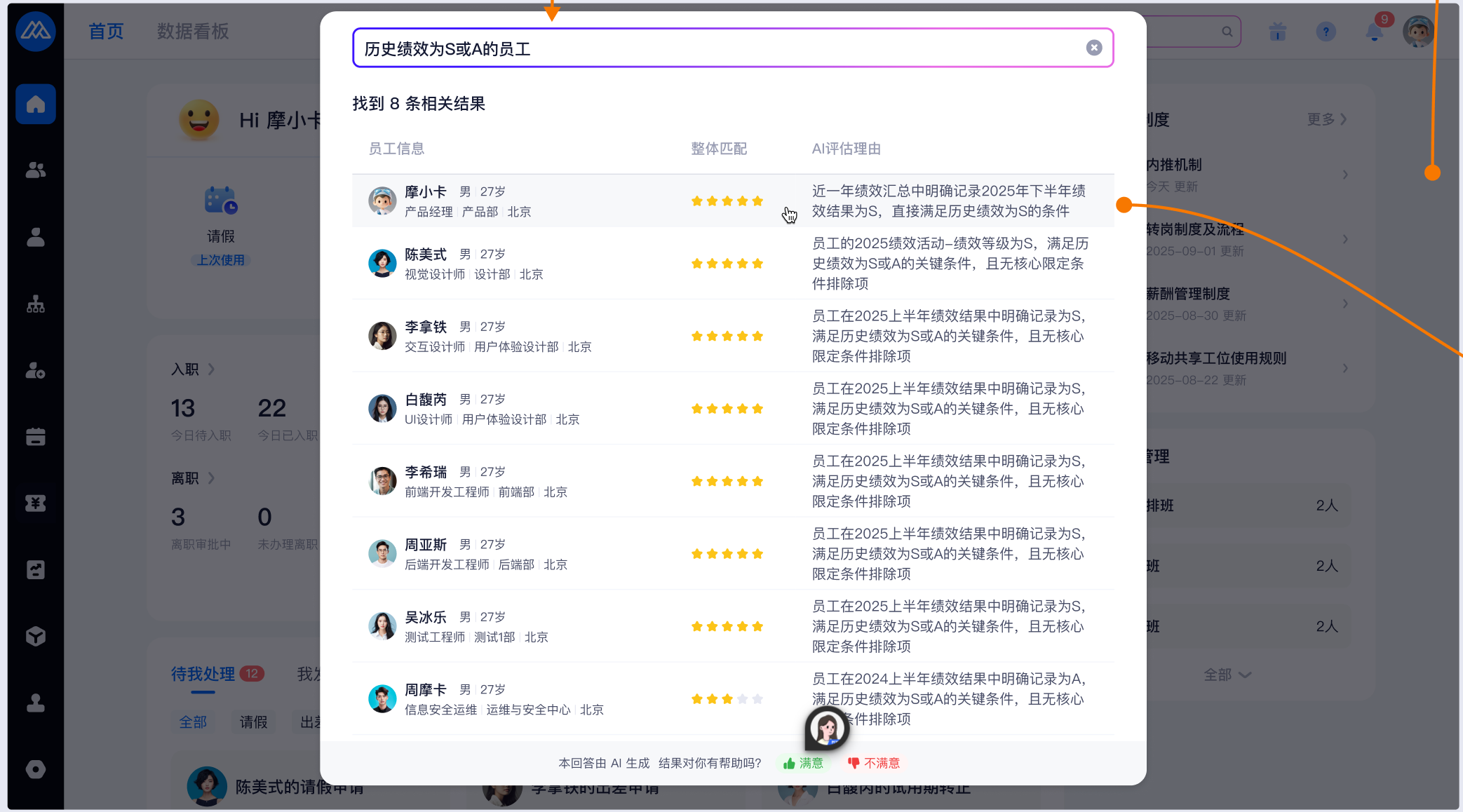The image size is (1463, 812).
Task: Switch to 数据看板 tab
Action: [193, 32]
